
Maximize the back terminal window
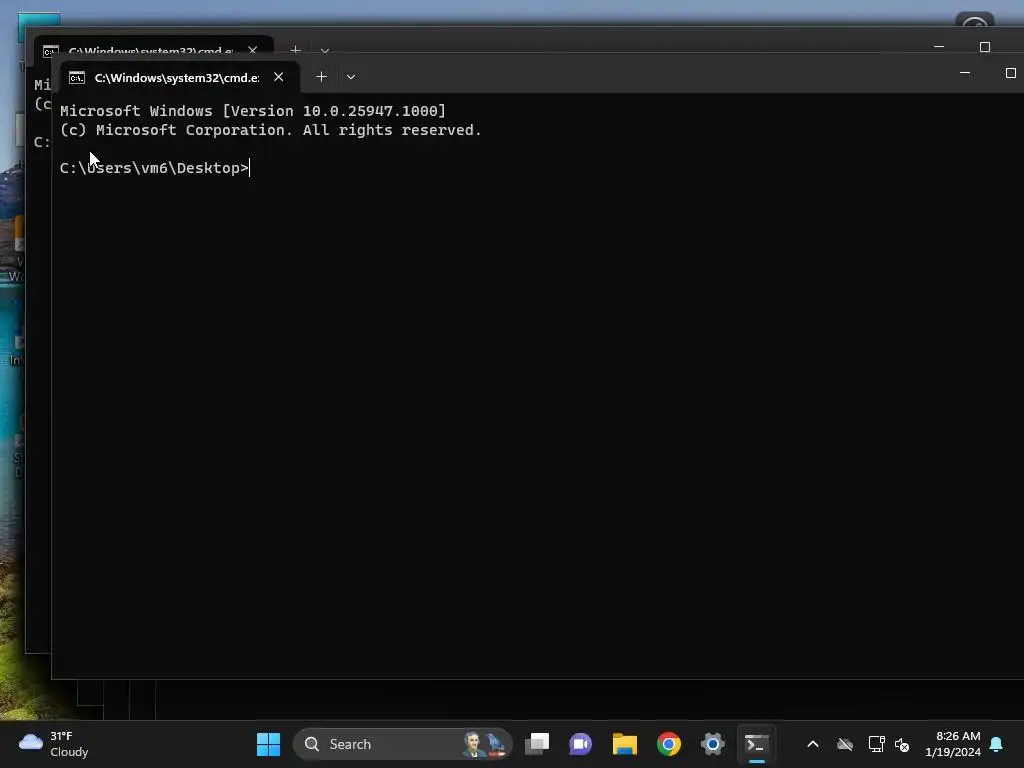(x=985, y=47)
